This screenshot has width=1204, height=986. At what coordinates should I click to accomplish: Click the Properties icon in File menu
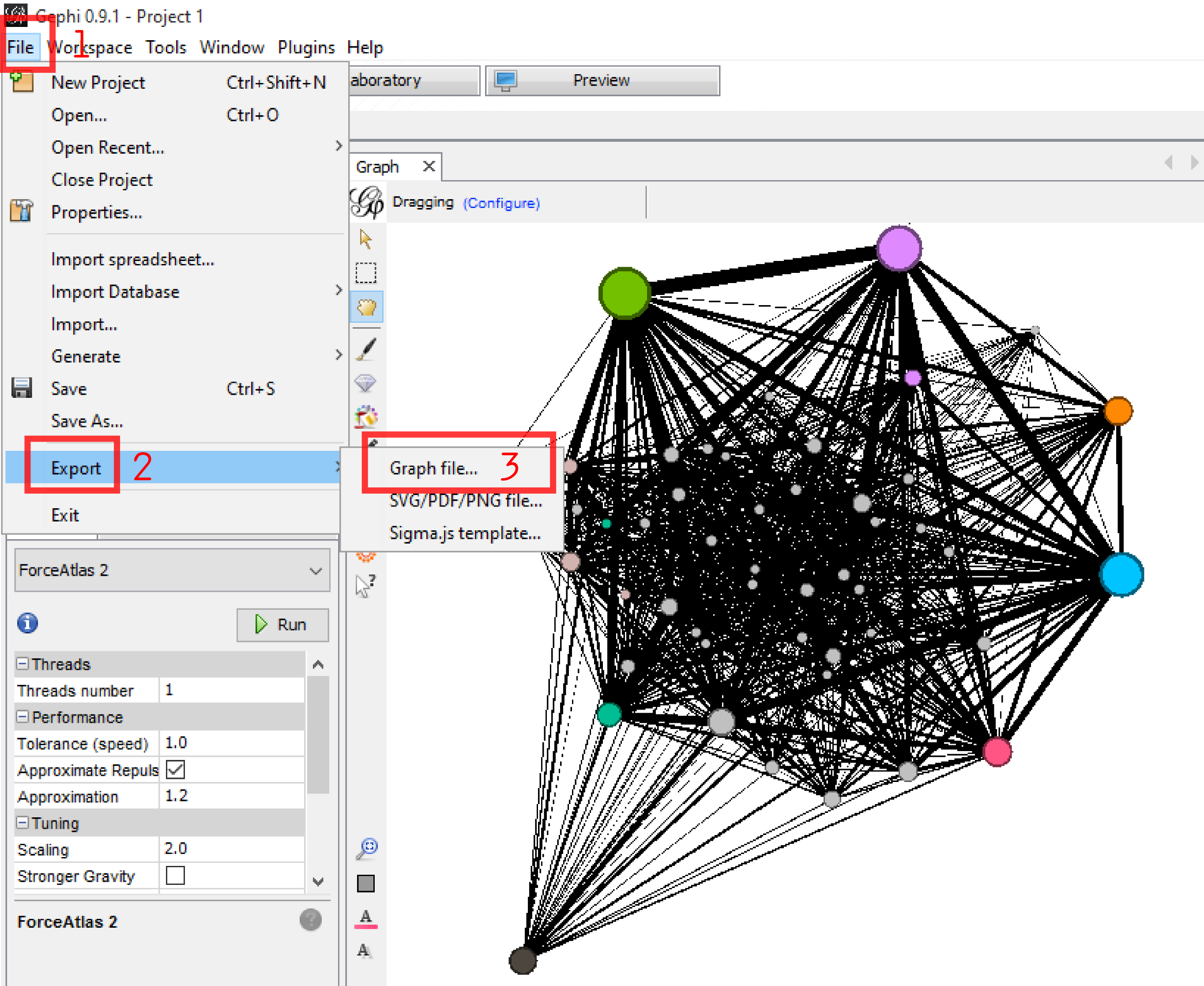click(x=22, y=211)
